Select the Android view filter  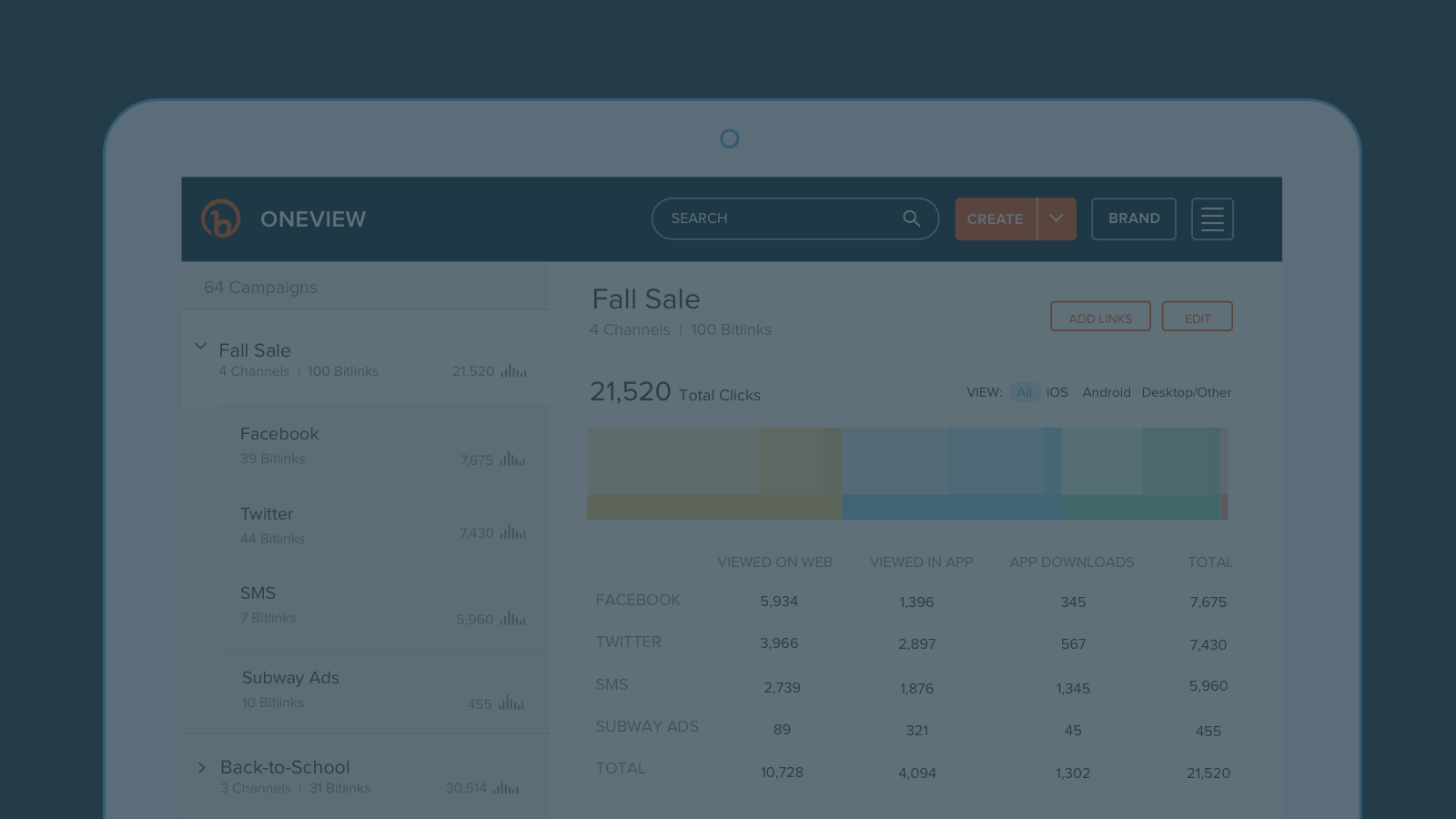1107,392
